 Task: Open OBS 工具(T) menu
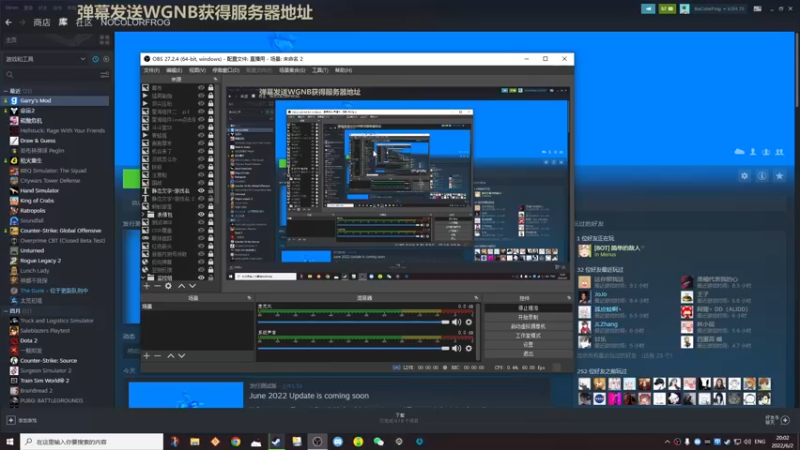click(x=320, y=70)
